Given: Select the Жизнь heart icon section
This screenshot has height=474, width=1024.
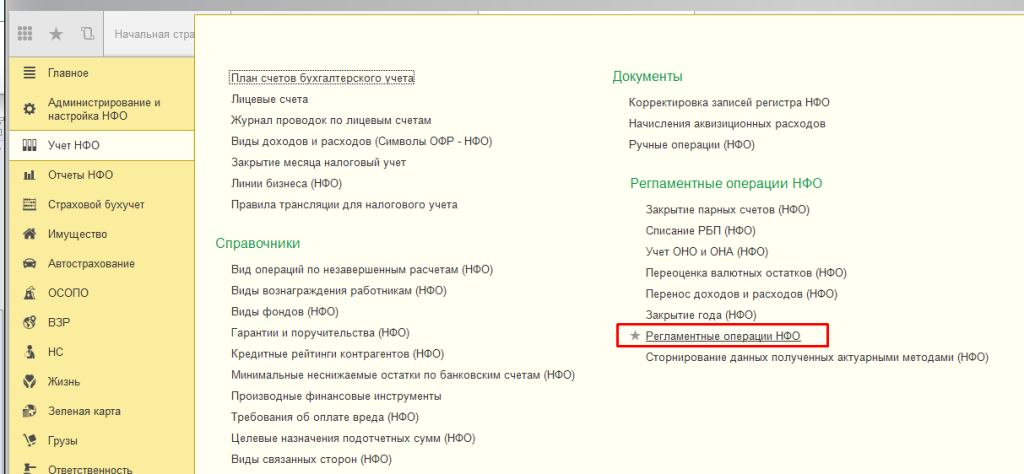Looking at the screenshot, I should 29,381.
